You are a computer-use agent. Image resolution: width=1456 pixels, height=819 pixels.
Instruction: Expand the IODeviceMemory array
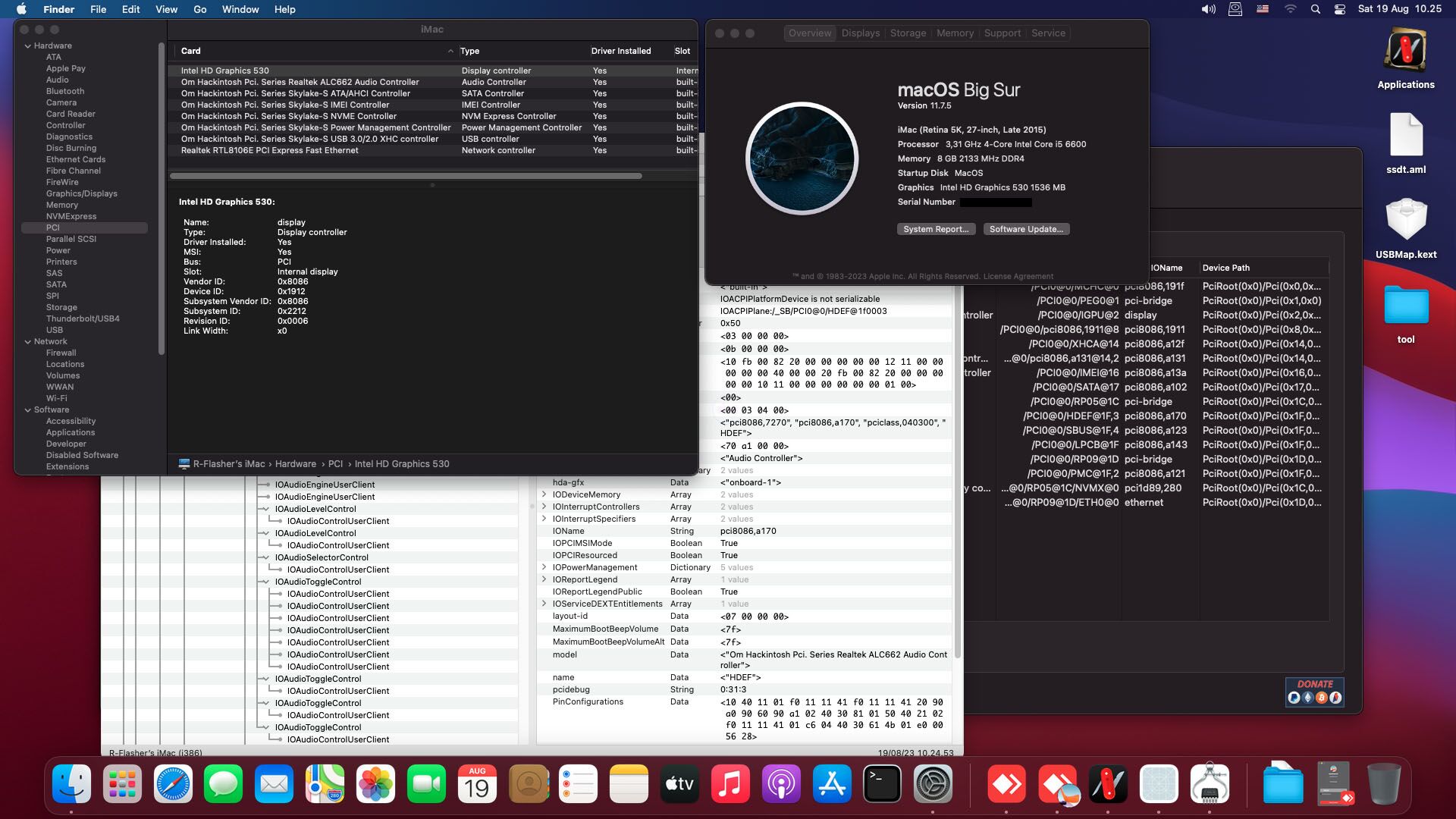point(544,494)
